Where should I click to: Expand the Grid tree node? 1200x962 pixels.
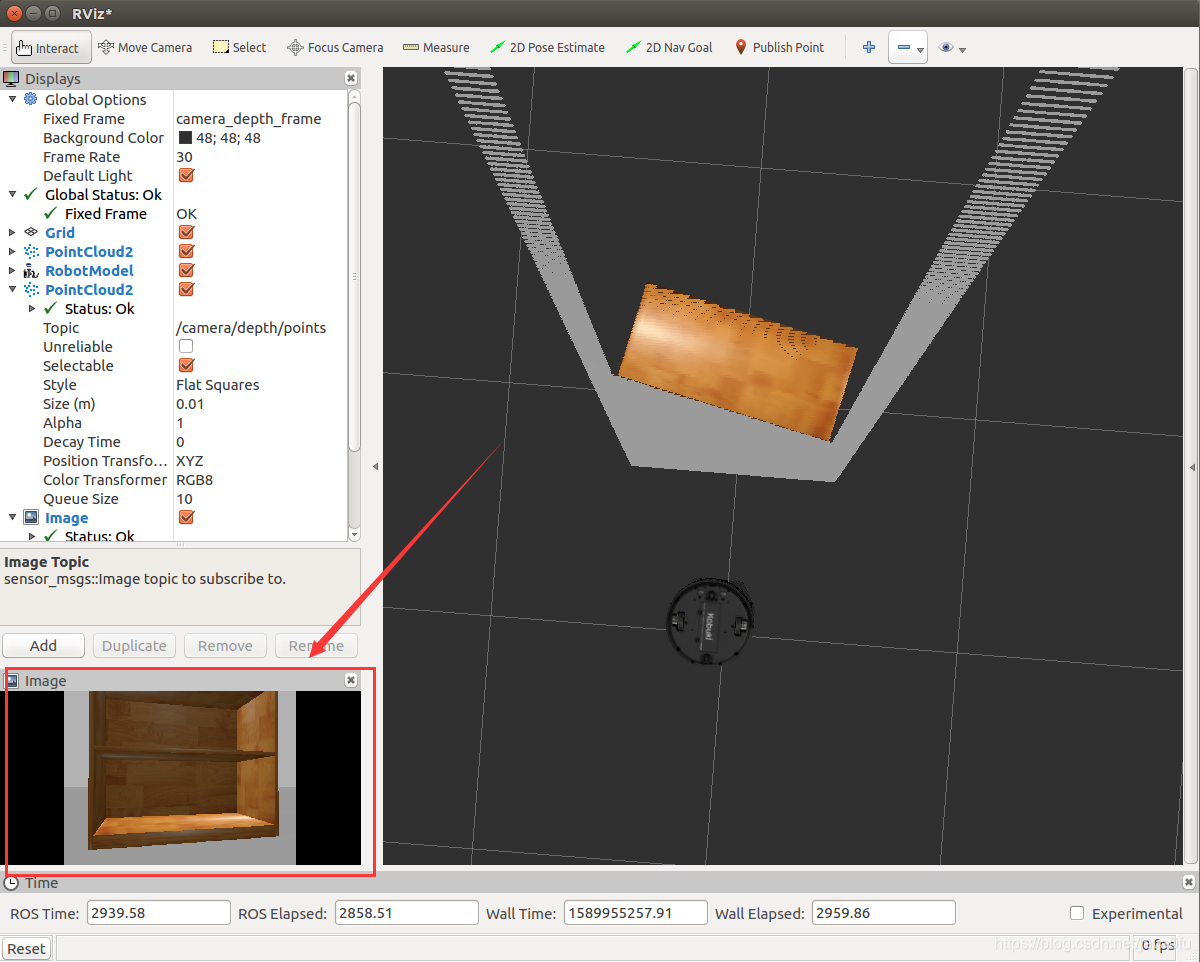(x=12, y=232)
